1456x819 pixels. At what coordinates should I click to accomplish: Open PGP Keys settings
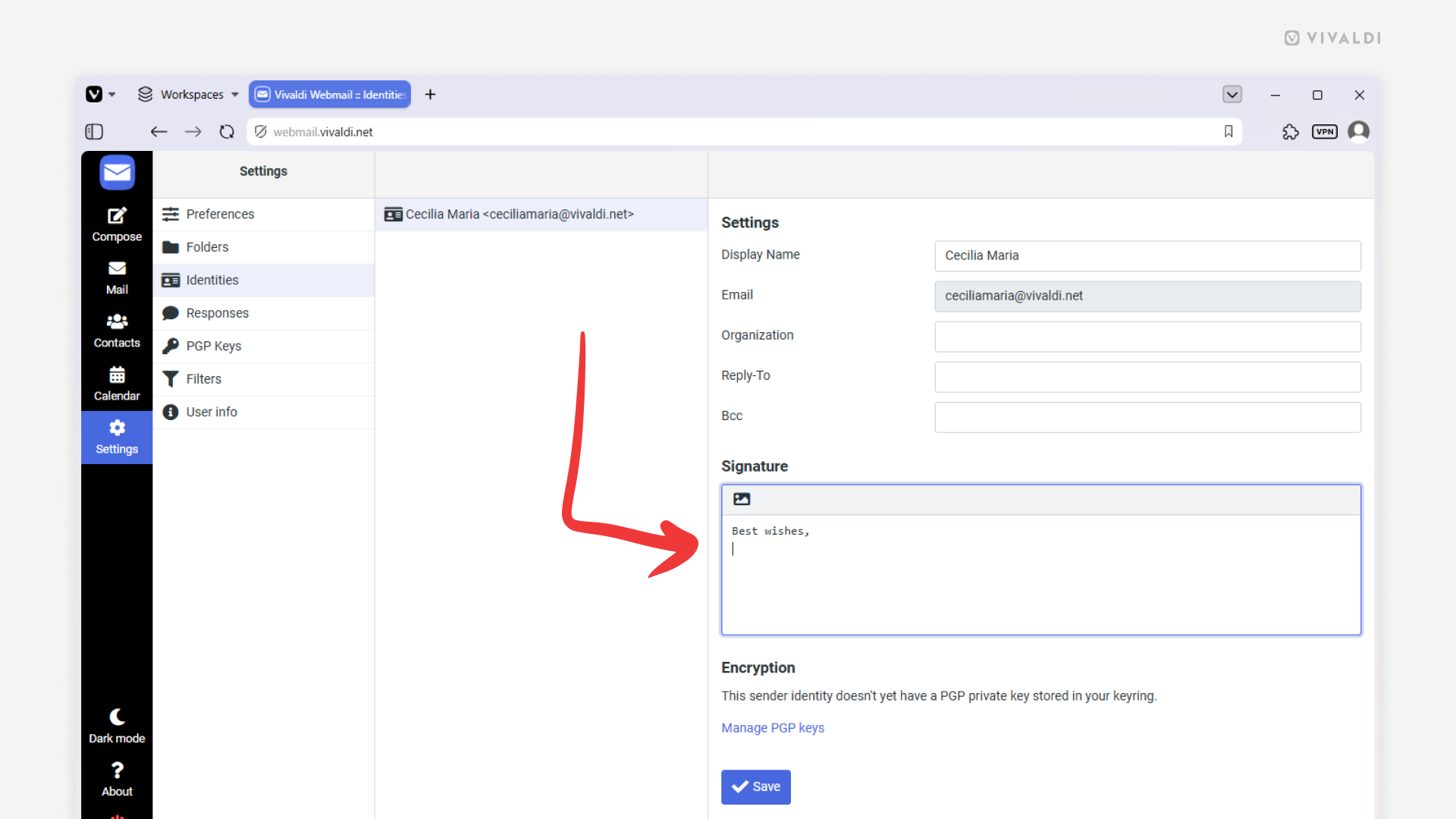(x=263, y=346)
